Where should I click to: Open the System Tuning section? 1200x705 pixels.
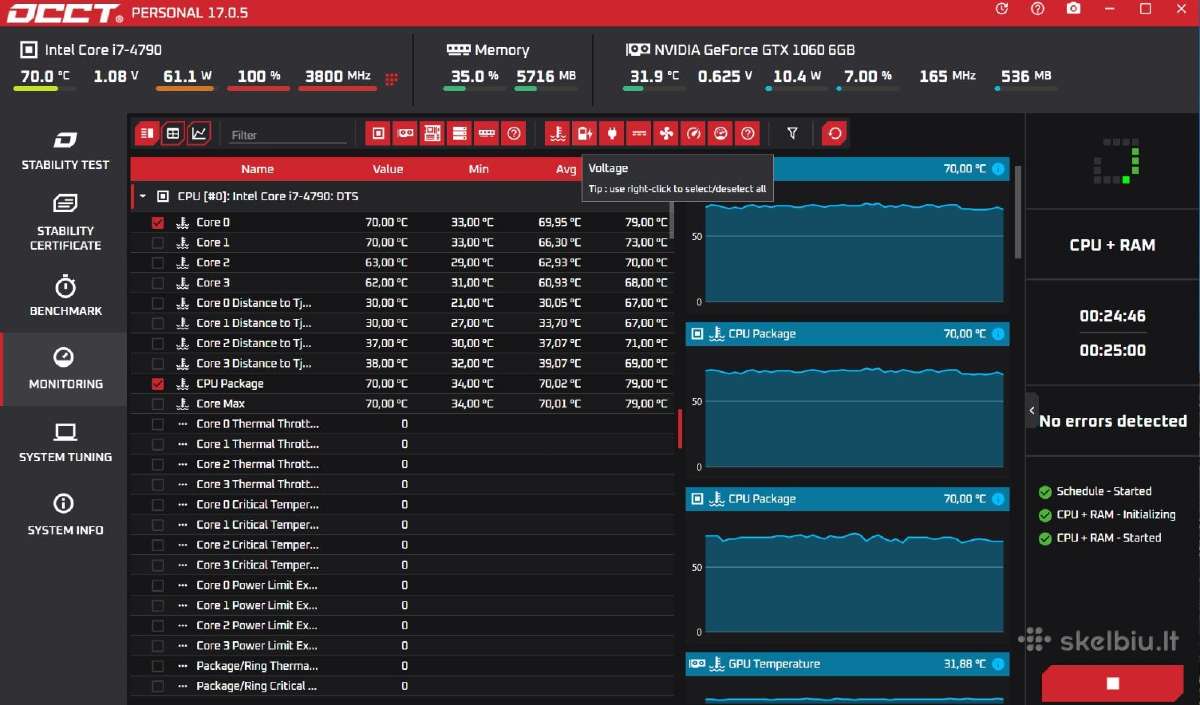tap(65, 442)
